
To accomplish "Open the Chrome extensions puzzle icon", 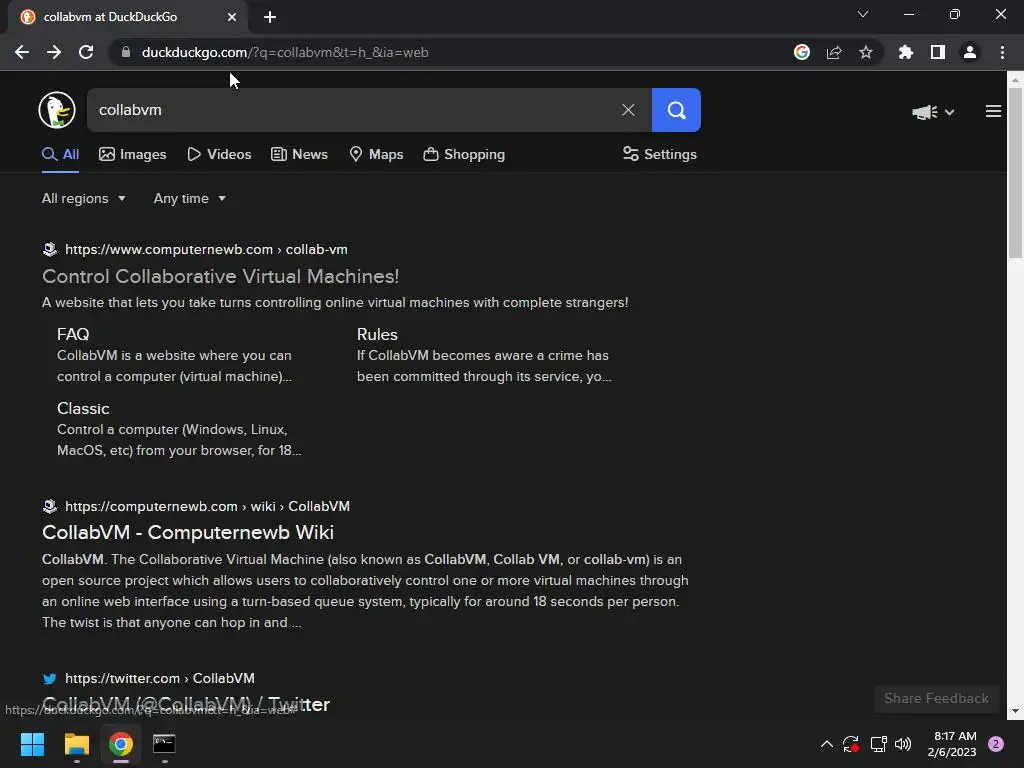I will (x=906, y=52).
